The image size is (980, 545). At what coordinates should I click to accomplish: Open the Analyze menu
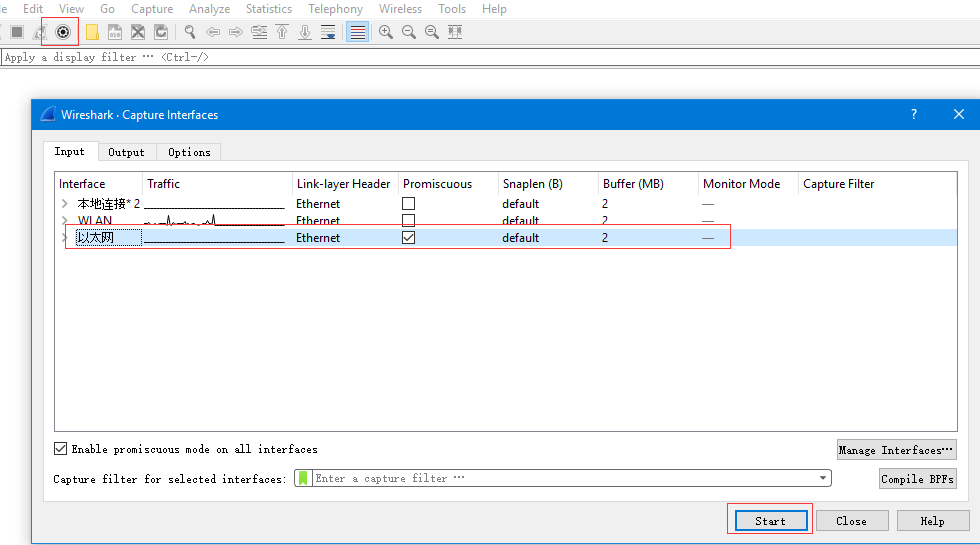(209, 9)
